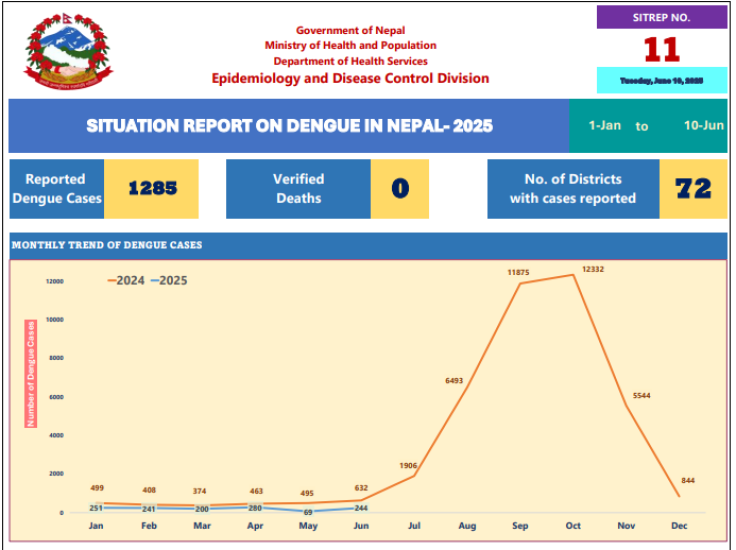The width and height of the screenshot is (736, 550).
Task: Click the Government of Nepal emblem logo
Action: tap(68, 51)
